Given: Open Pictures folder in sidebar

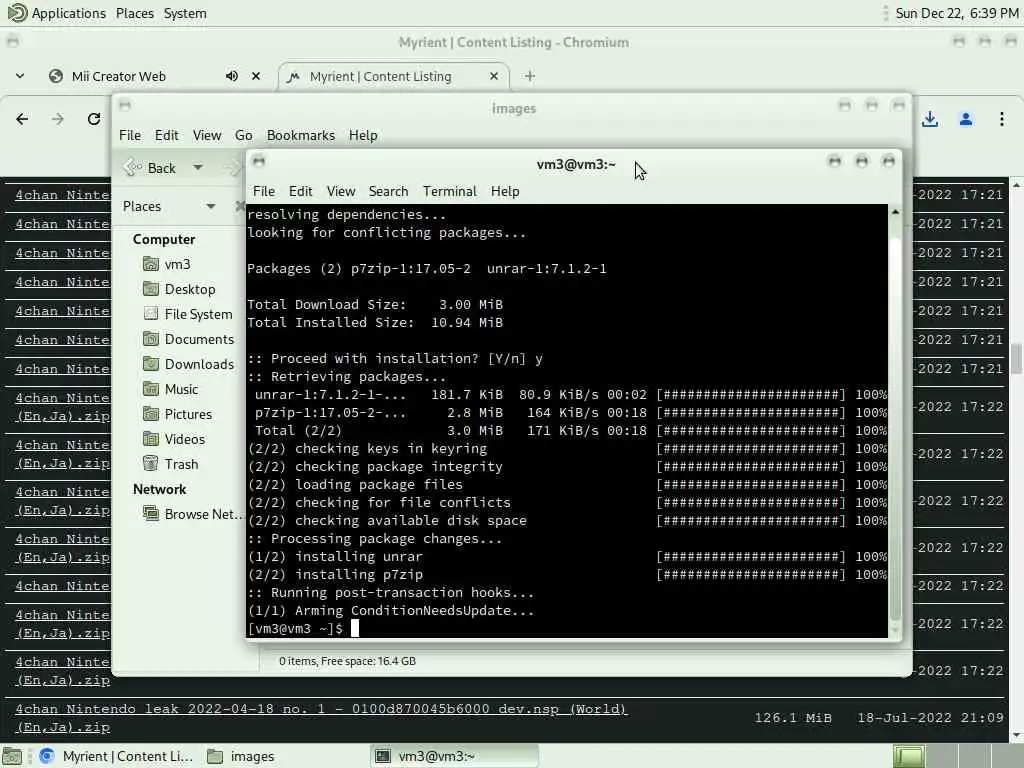Looking at the screenshot, I should click(x=177, y=414).
